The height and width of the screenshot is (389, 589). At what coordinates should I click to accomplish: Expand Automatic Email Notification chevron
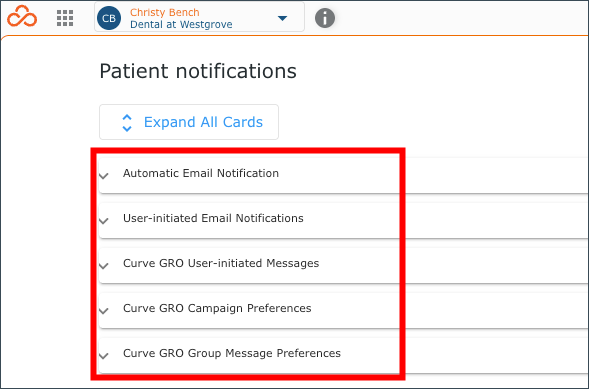click(104, 175)
